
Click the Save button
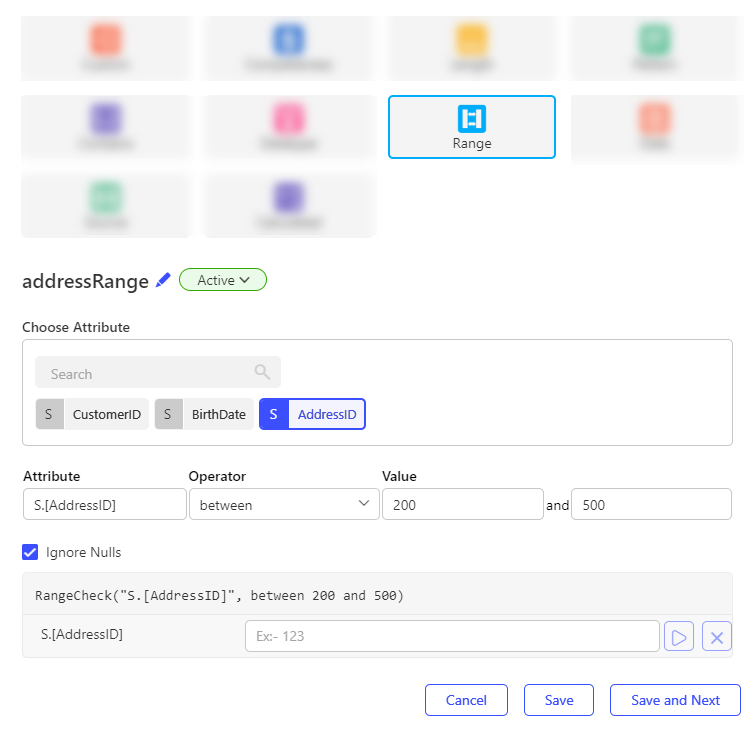tap(558, 700)
